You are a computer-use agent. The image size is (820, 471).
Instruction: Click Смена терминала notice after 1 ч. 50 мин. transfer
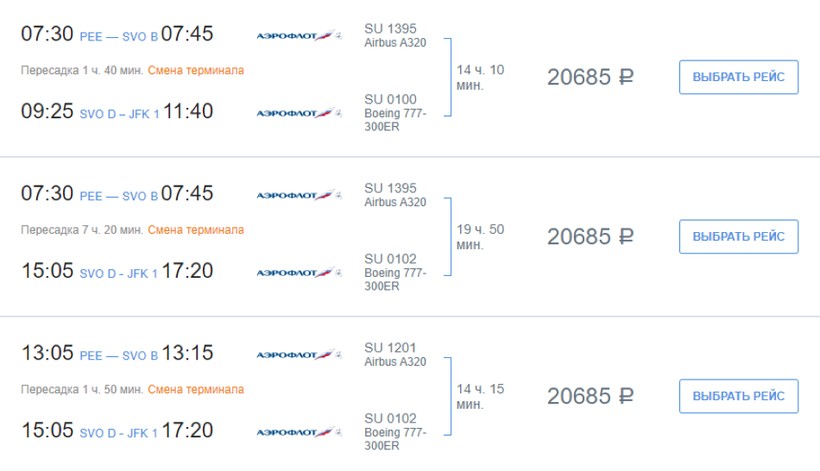coord(195,389)
